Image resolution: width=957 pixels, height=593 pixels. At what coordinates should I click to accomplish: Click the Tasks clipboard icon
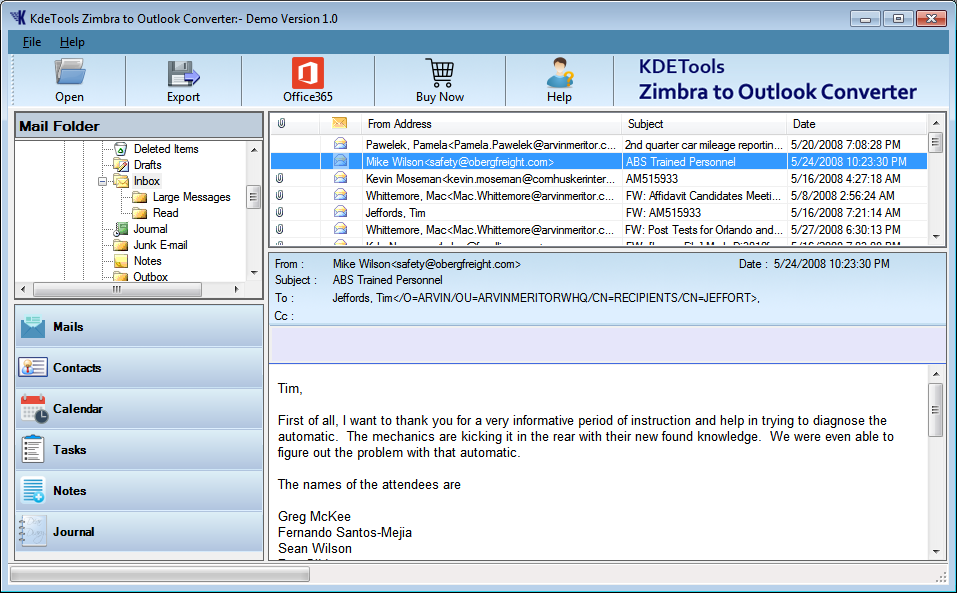click(x=32, y=449)
